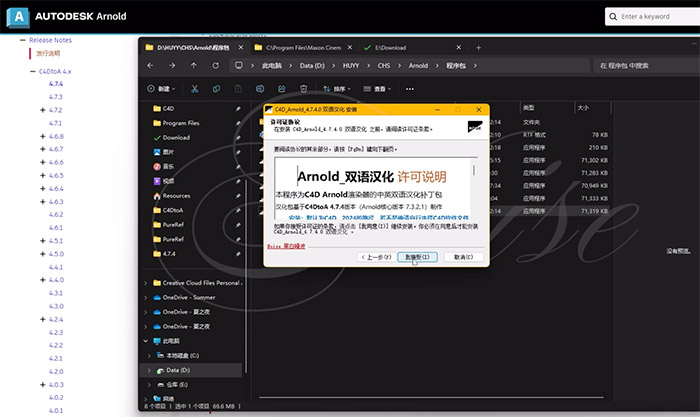Image resolution: width=700 pixels, height=417 pixels.
Task: Expand the Data (D:) drive node
Action: (x=149, y=370)
